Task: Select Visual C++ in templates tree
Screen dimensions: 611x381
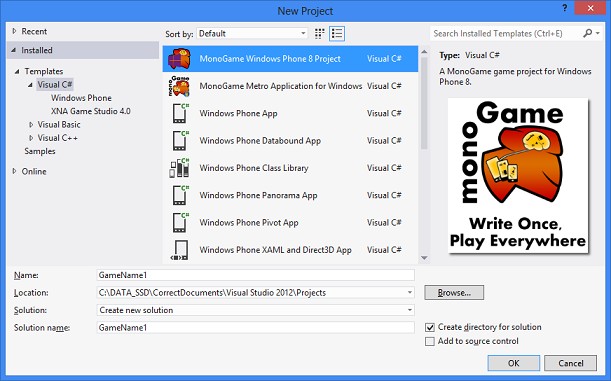Action: (x=57, y=138)
